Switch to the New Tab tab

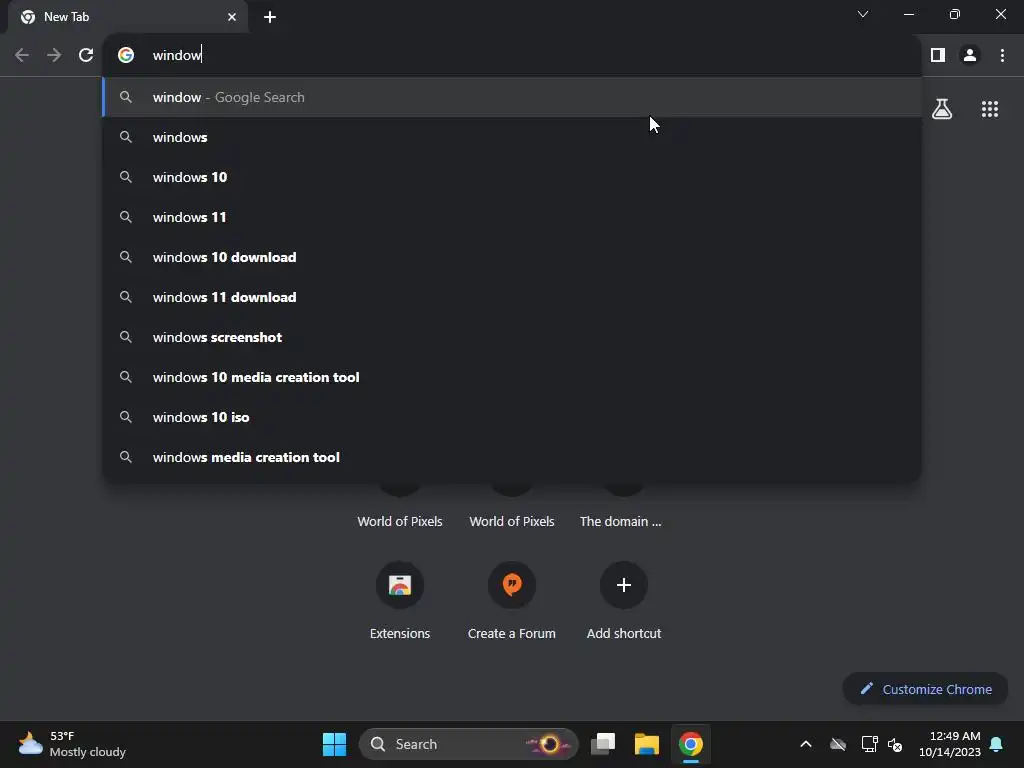click(x=127, y=17)
